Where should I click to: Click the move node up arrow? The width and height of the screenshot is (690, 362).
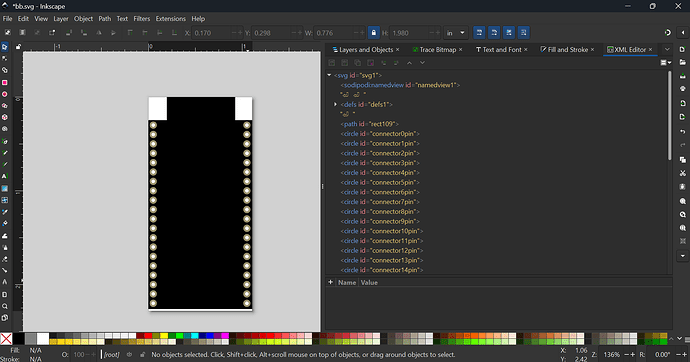coord(409,63)
